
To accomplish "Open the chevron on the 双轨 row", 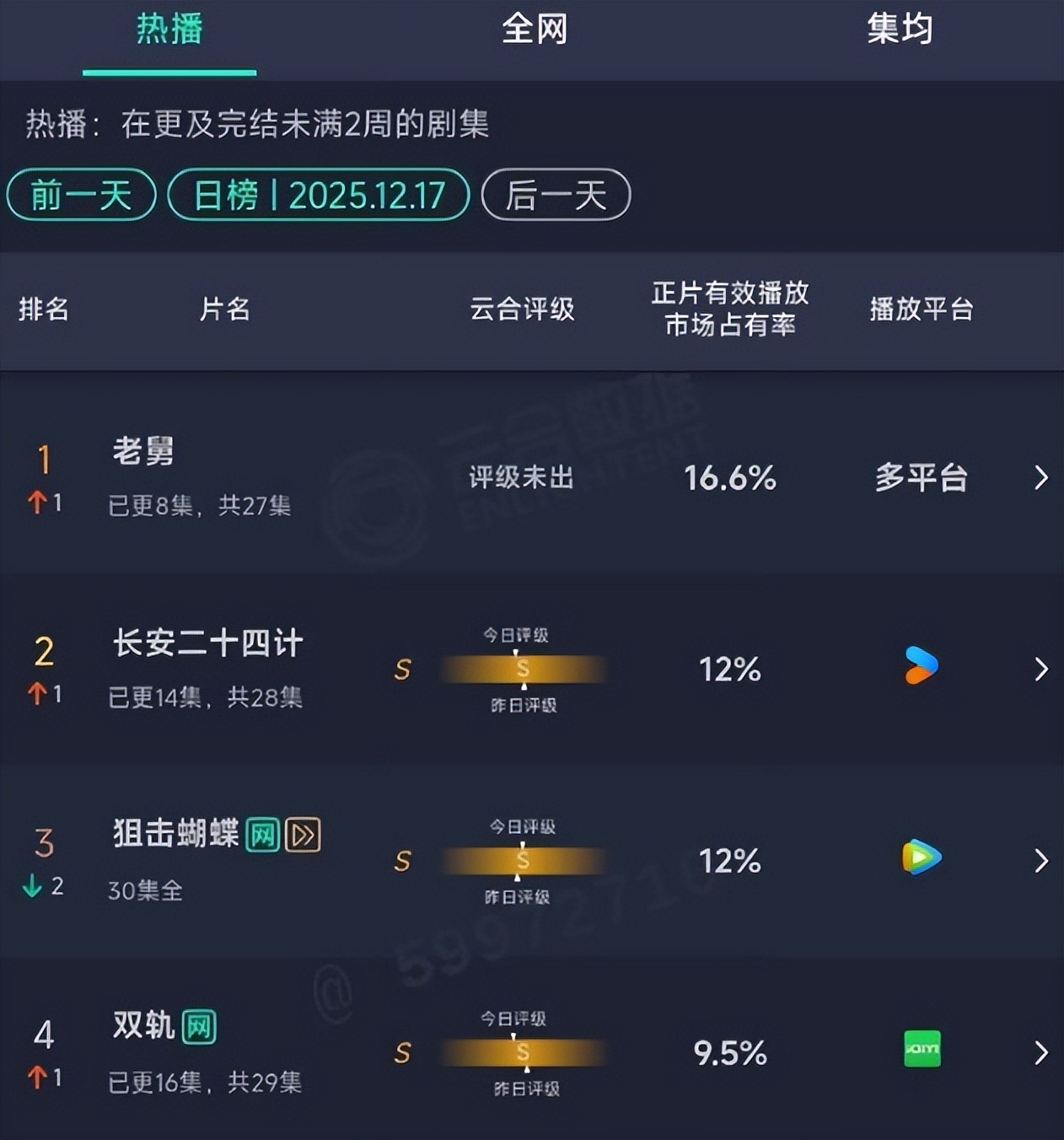I will [1041, 1053].
